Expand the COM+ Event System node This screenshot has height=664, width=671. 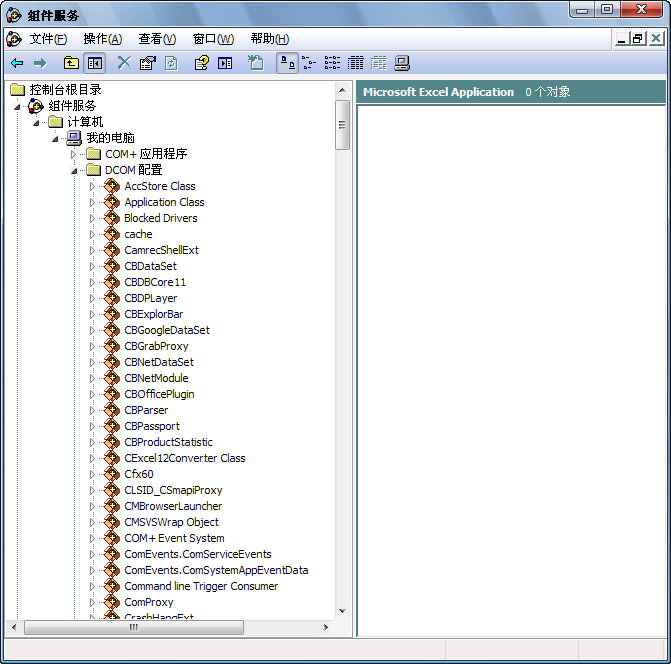tap(92, 538)
